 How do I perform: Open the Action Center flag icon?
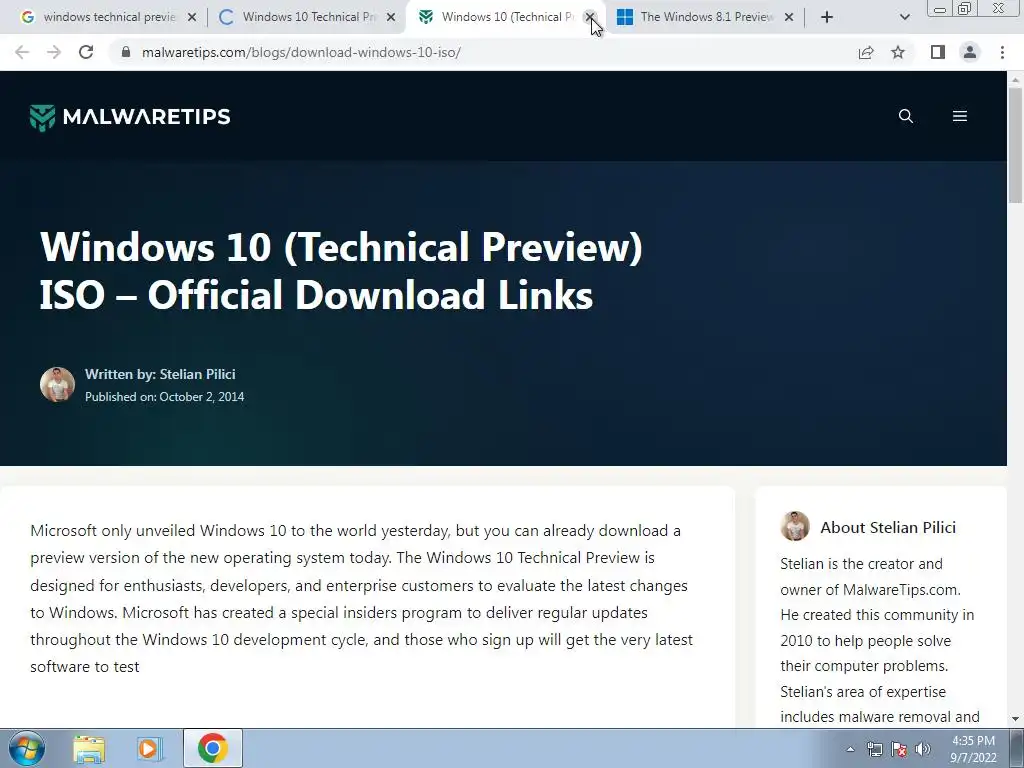tap(899, 749)
